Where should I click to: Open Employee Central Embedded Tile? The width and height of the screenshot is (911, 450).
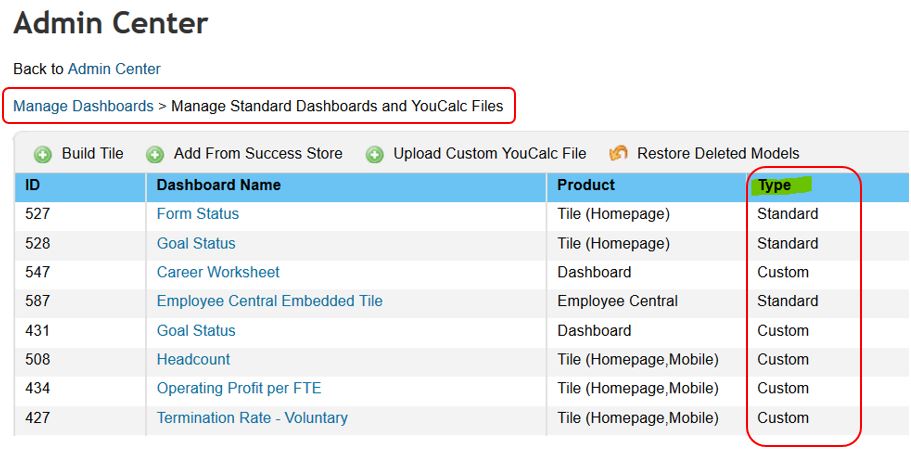click(270, 301)
